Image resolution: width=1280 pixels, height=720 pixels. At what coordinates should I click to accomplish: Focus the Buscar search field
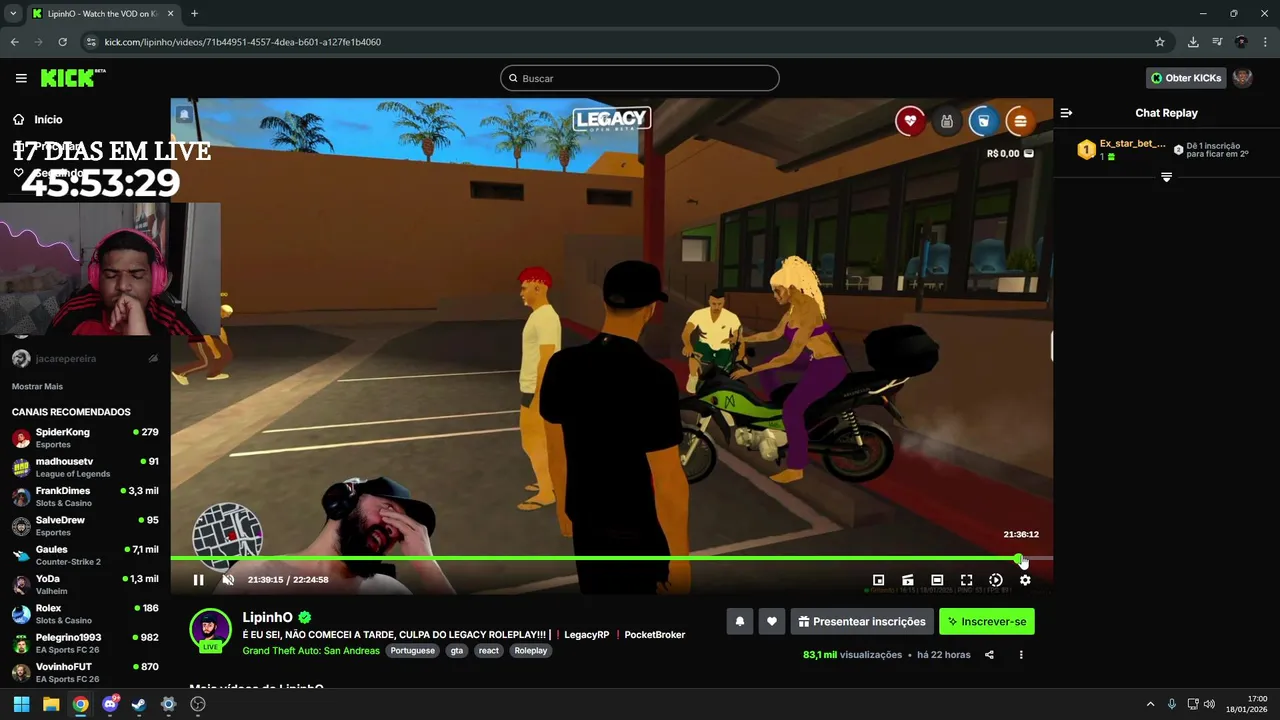640,78
